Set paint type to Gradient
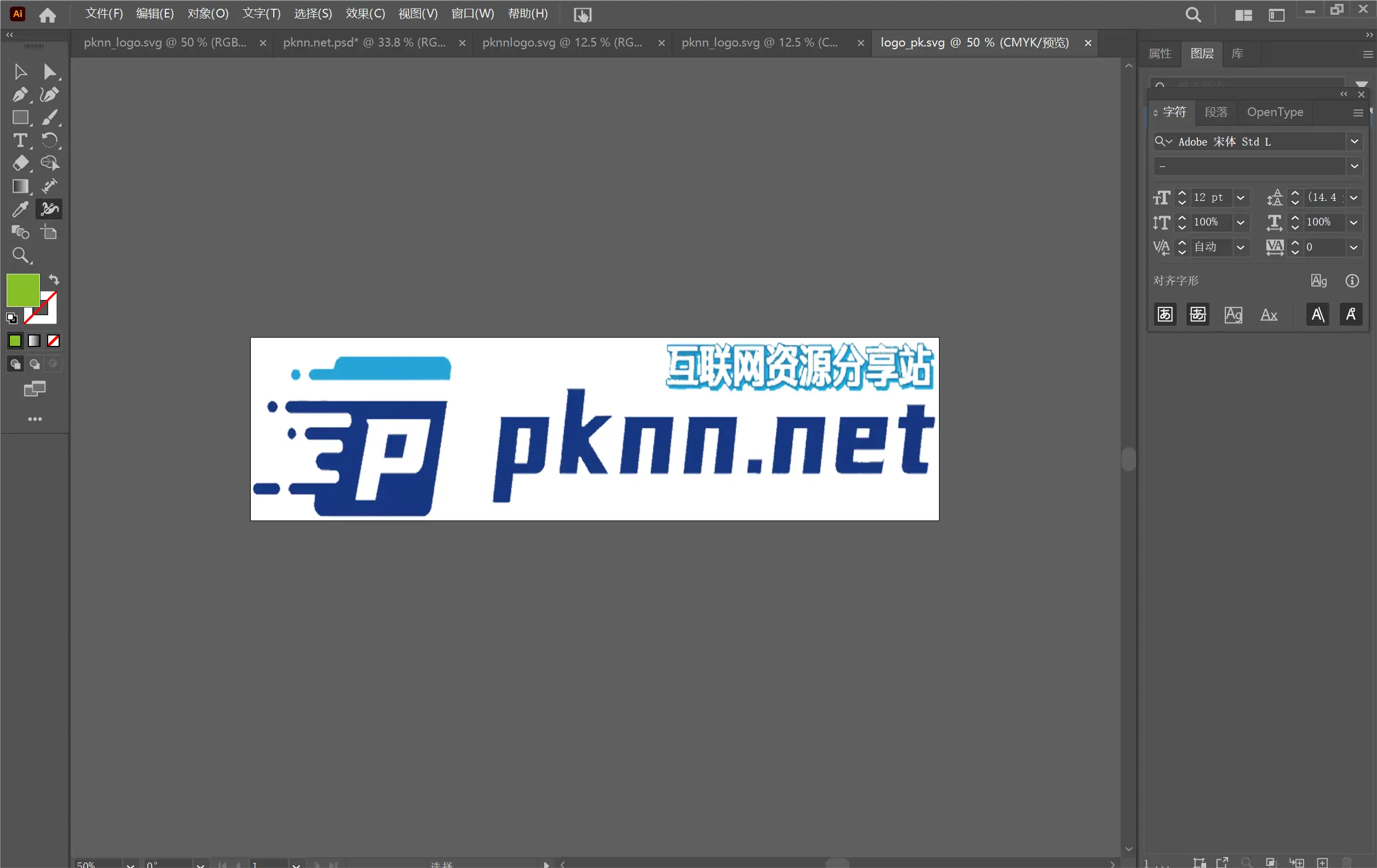 tap(34, 341)
